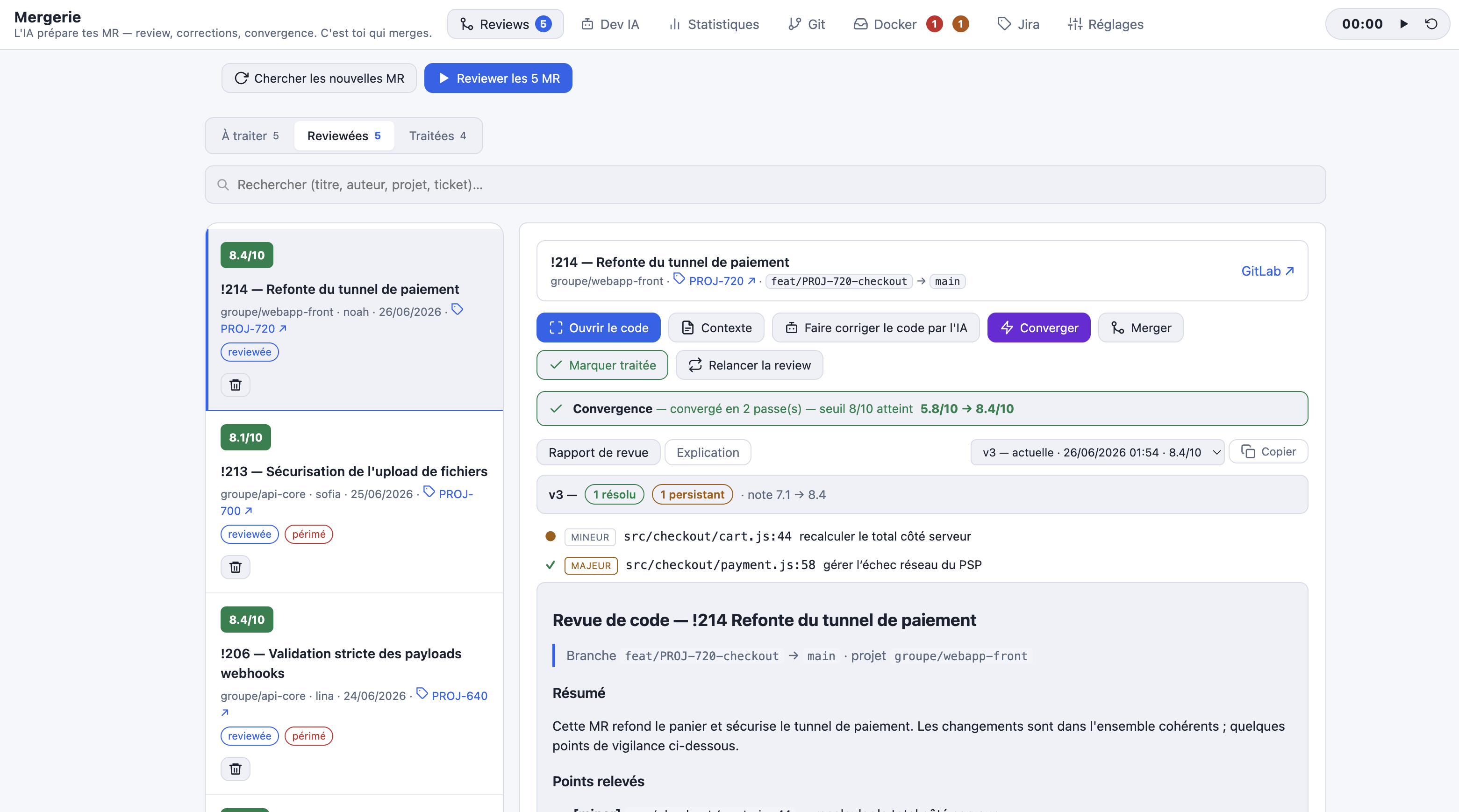This screenshot has height=812, width=1459.
Task: Click the trash icon under !213 Sécurisation
Action: tap(235, 567)
